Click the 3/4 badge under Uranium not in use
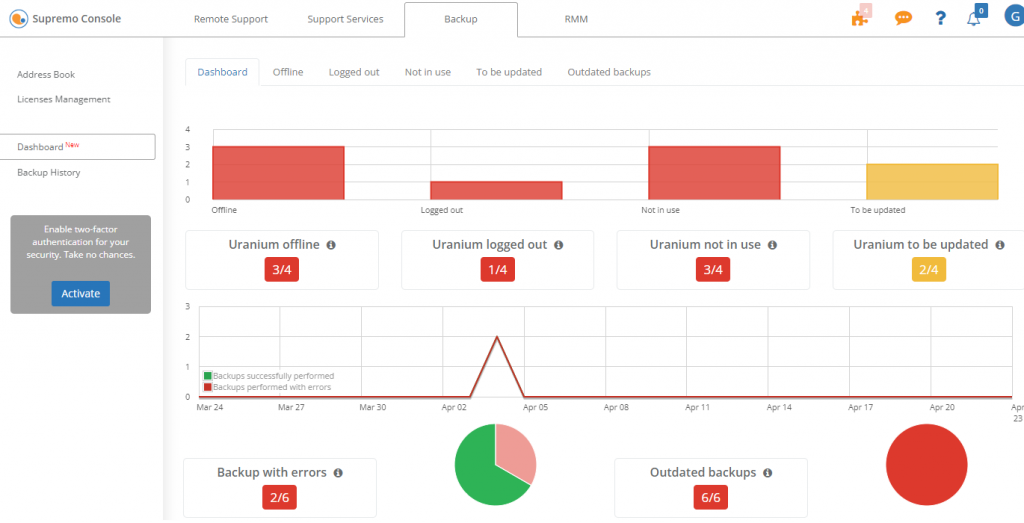 [x=713, y=270]
